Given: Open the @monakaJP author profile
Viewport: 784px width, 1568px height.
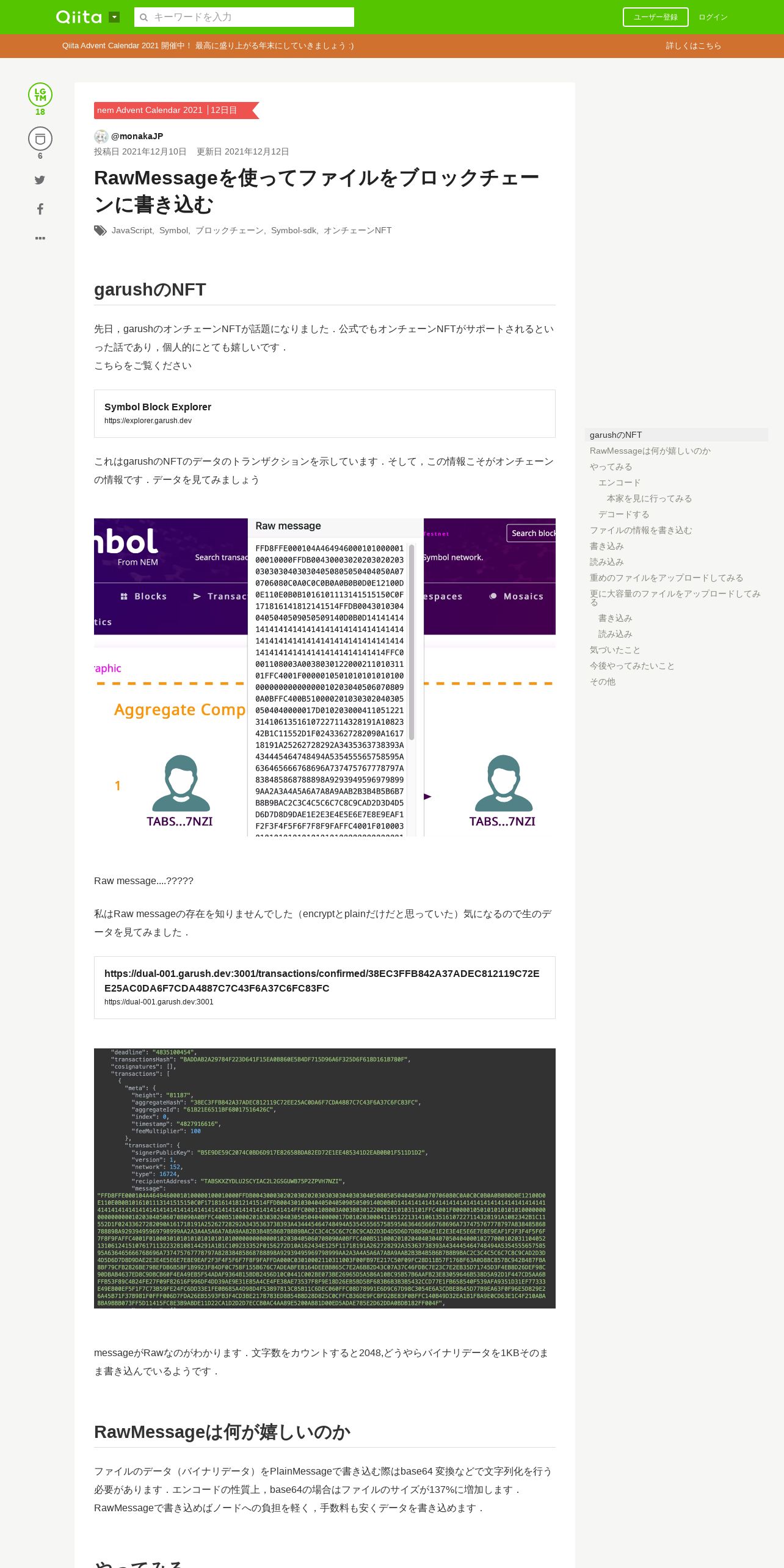Looking at the screenshot, I should click(x=137, y=136).
